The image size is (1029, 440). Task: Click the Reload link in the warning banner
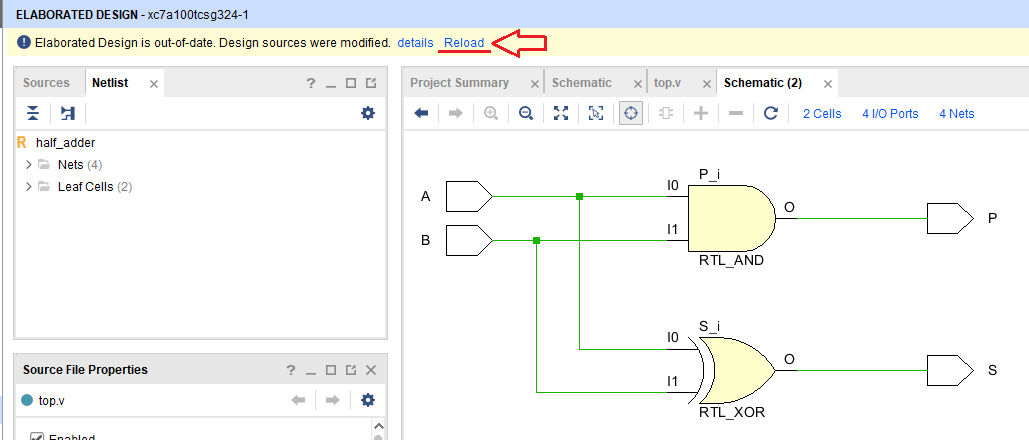[x=464, y=43]
